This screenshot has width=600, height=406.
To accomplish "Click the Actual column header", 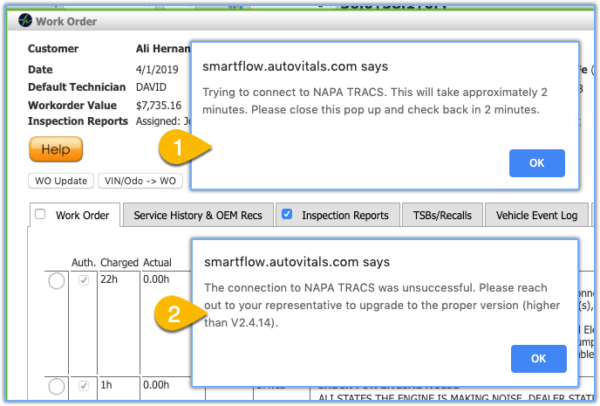I will coord(157,263).
